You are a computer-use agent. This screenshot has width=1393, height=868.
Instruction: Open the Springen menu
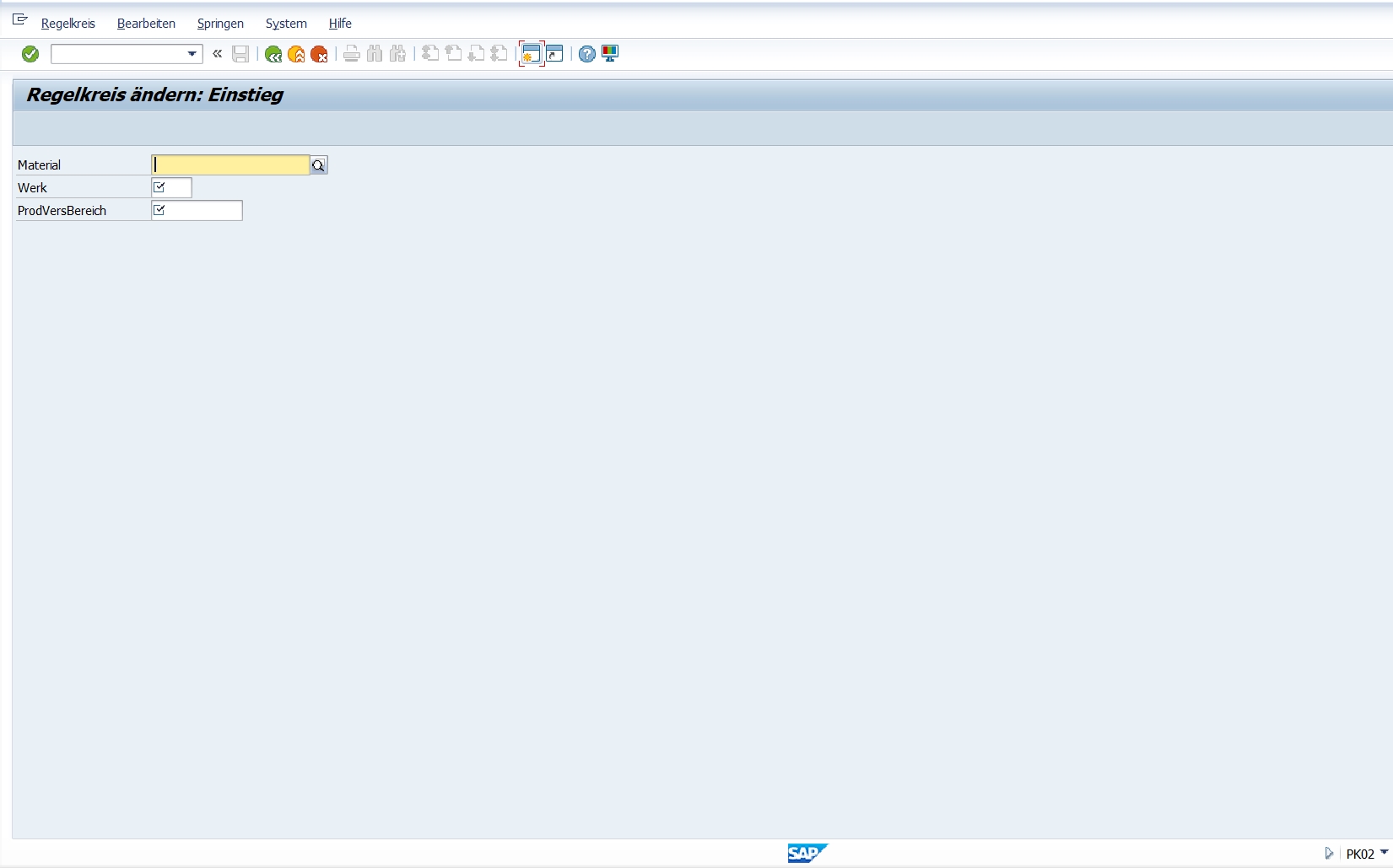pos(220,24)
